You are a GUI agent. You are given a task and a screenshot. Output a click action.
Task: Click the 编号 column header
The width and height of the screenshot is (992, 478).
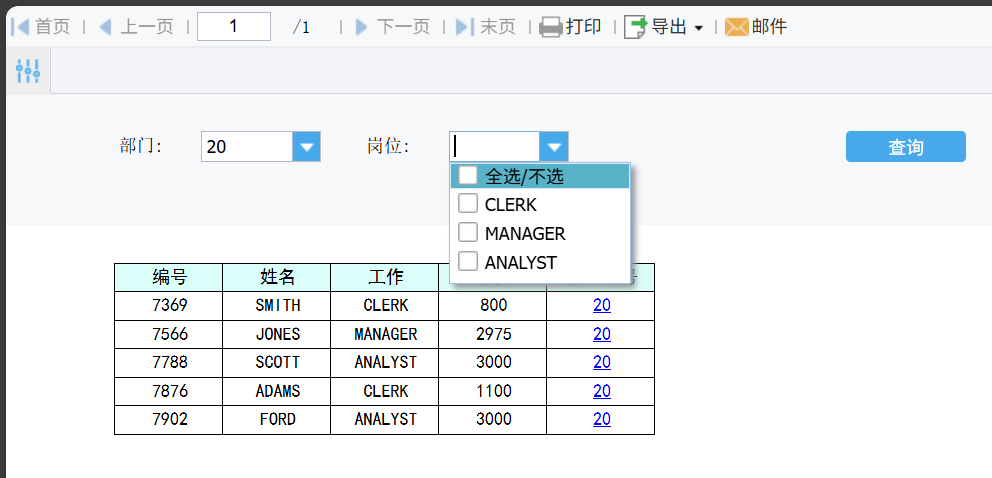tap(169, 278)
